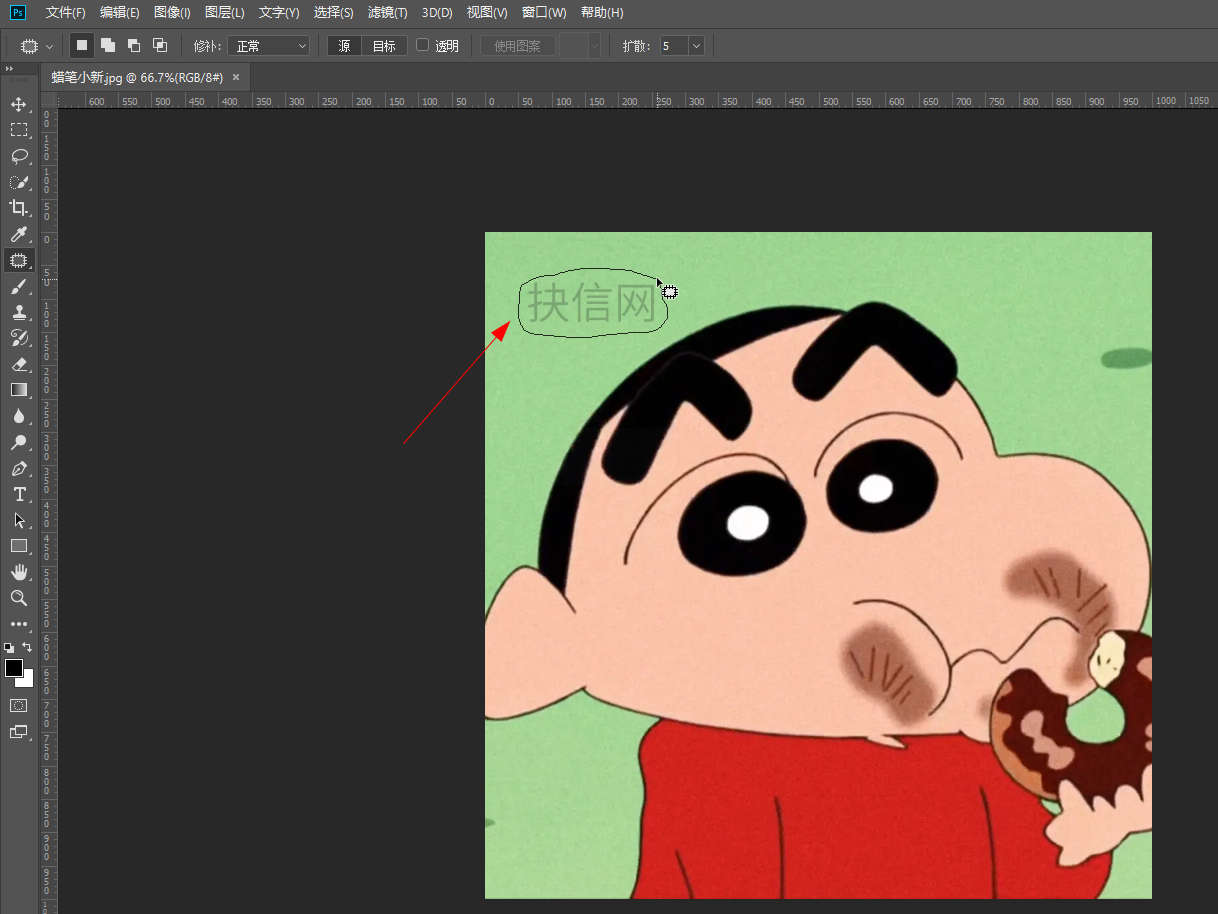Image resolution: width=1218 pixels, height=914 pixels.
Task: Open the 修补 mode dropdown
Action: pos(270,46)
